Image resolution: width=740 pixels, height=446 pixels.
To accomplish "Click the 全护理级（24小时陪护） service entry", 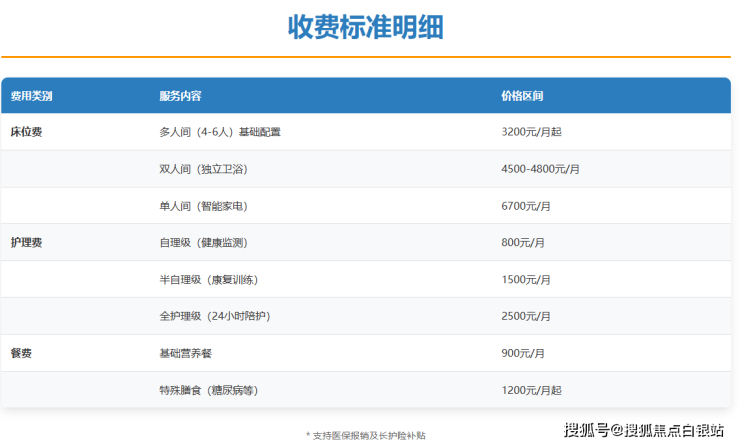I will pyautogui.click(x=214, y=317).
